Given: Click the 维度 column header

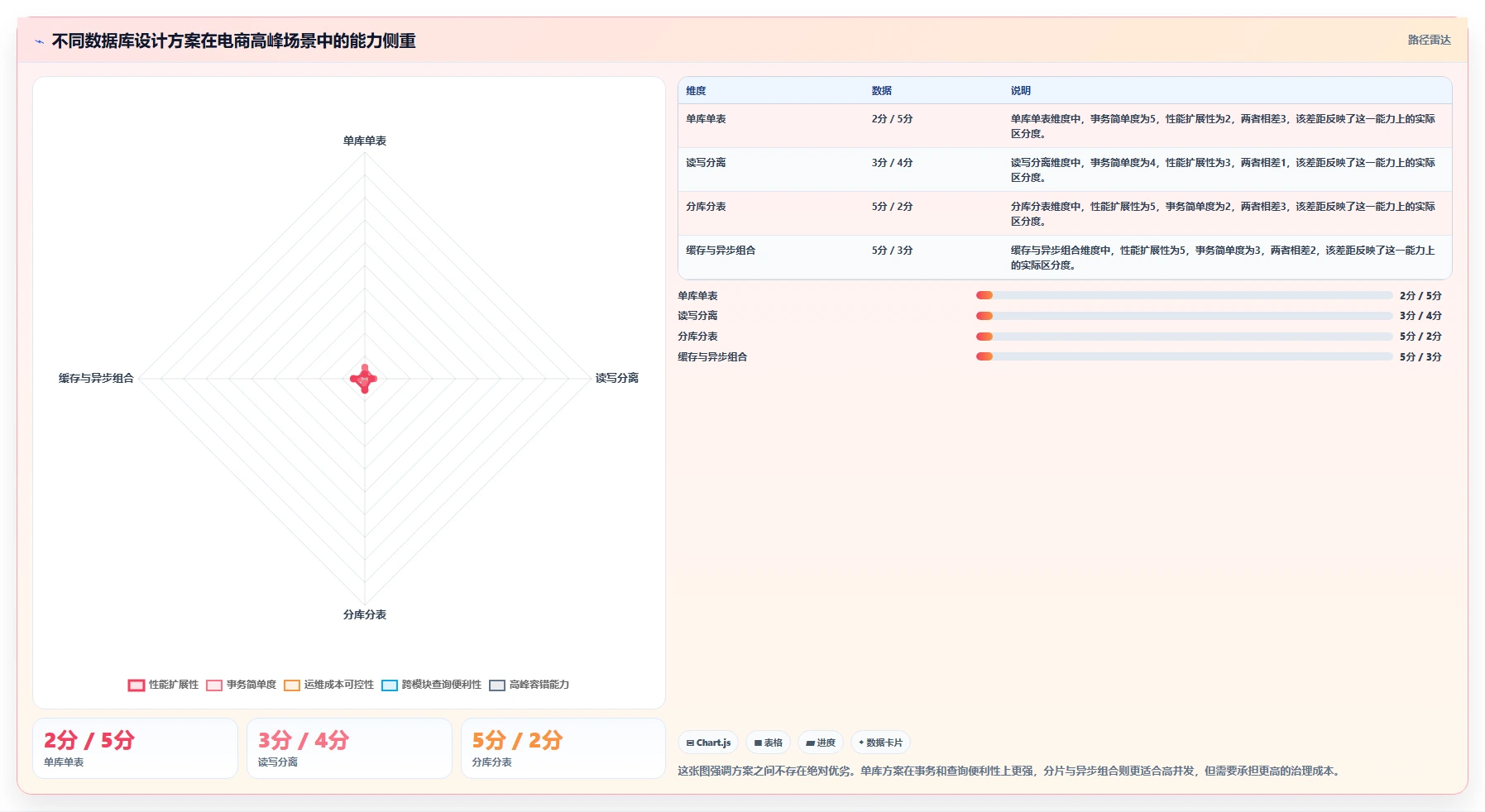Looking at the screenshot, I should tap(696, 91).
